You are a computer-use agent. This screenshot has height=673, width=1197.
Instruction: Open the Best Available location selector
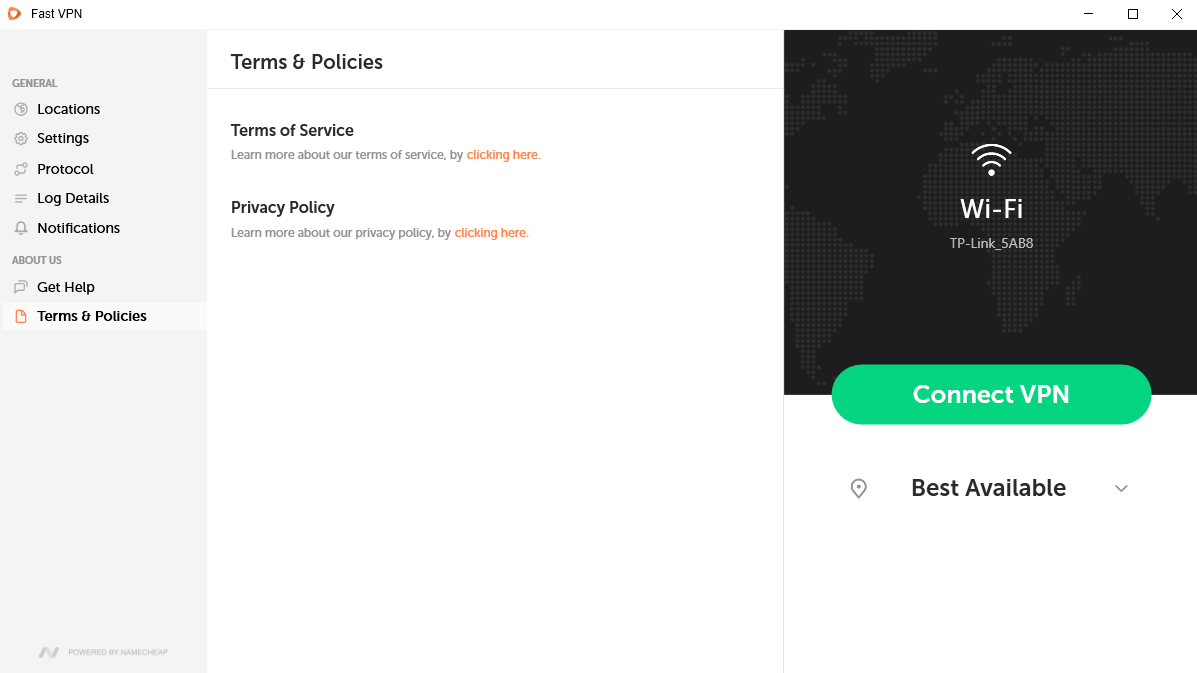pos(989,488)
